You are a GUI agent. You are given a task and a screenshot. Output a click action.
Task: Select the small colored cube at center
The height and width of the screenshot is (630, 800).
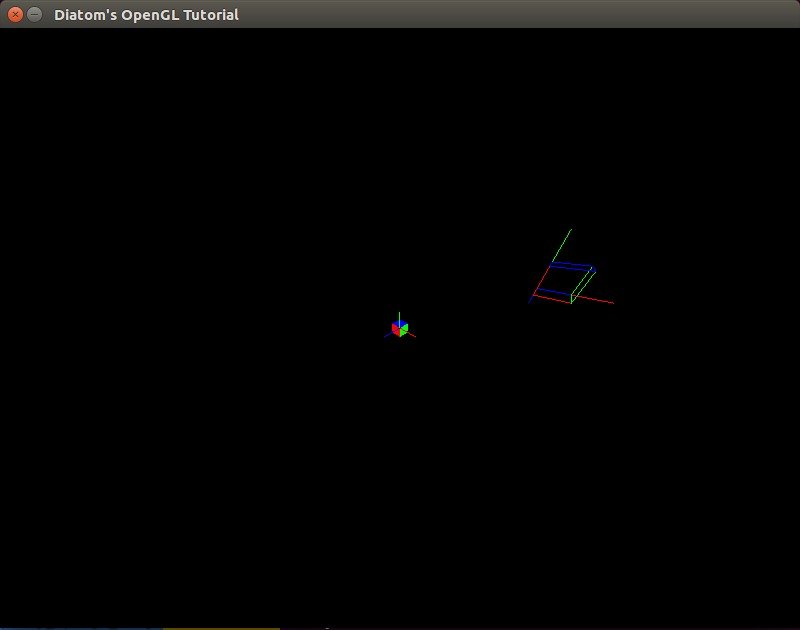400,329
